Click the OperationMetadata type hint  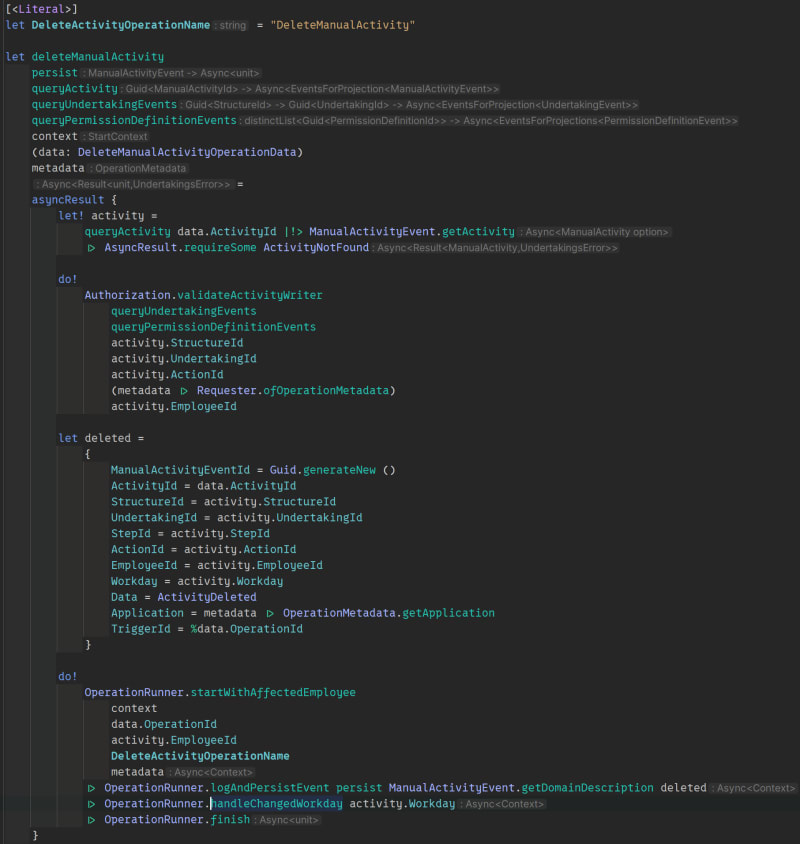(140, 168)
